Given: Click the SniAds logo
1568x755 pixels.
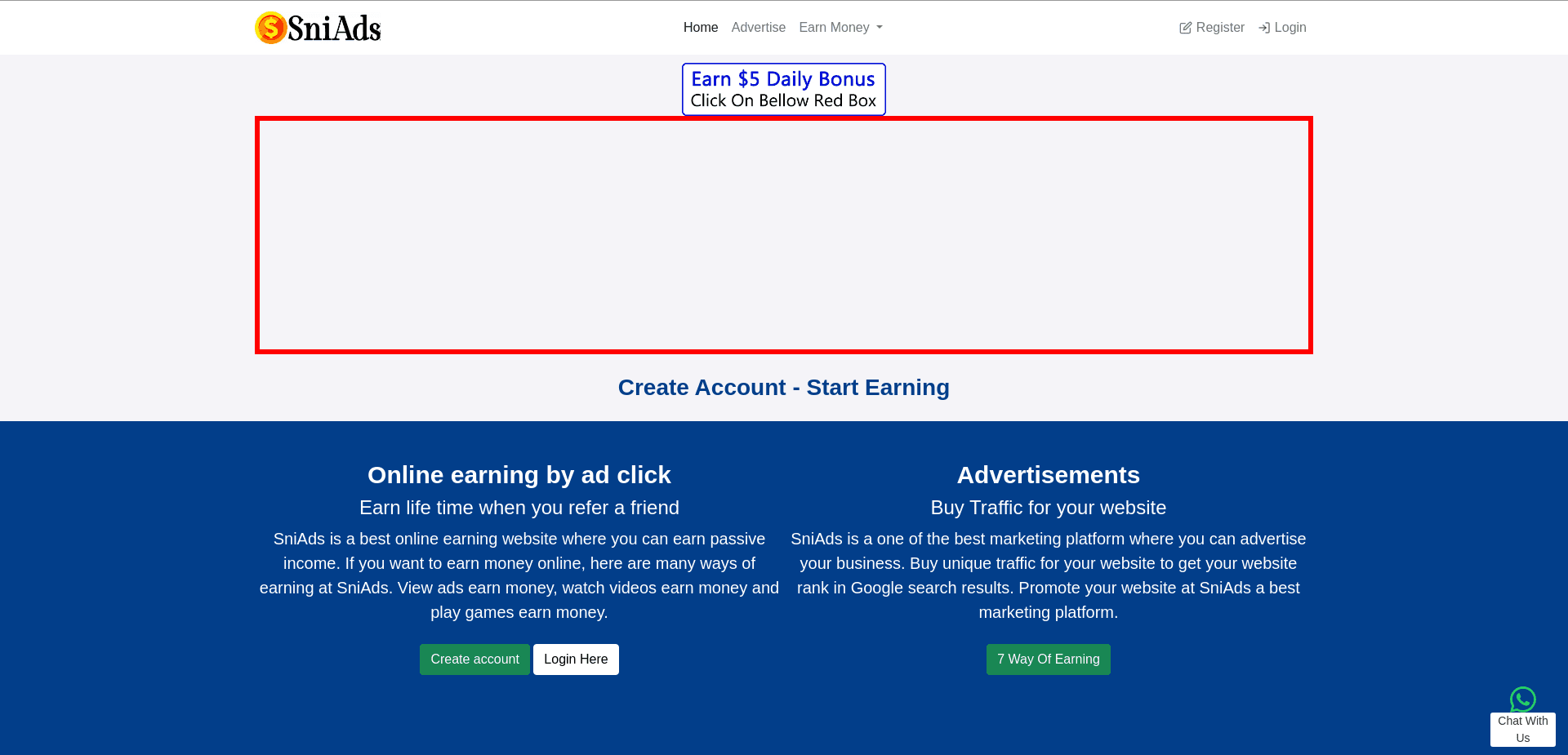Looking at the screenshot, I should (318, 27).
